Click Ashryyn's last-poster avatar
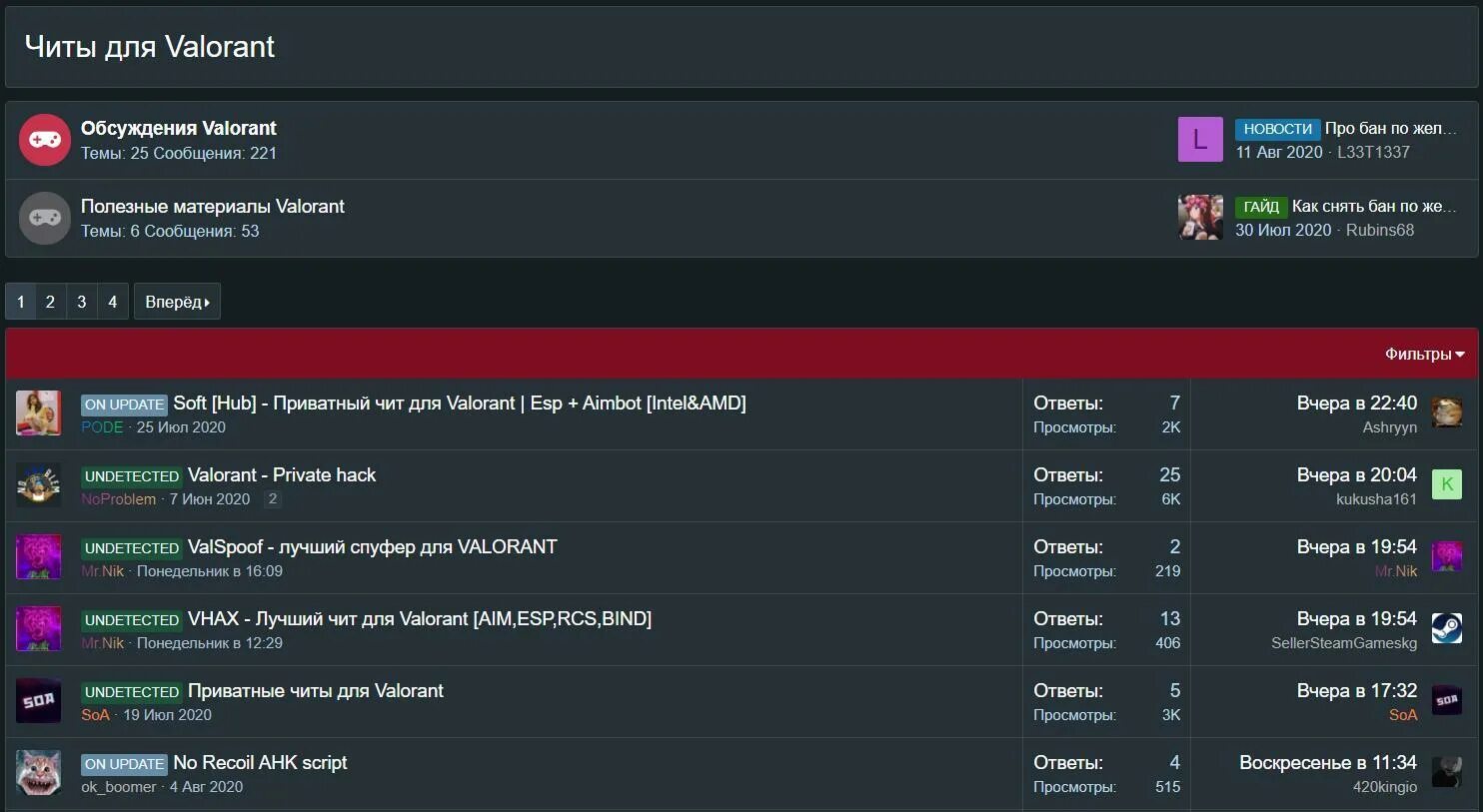Screen dimensions: 1483x812 coord(1447,412)
